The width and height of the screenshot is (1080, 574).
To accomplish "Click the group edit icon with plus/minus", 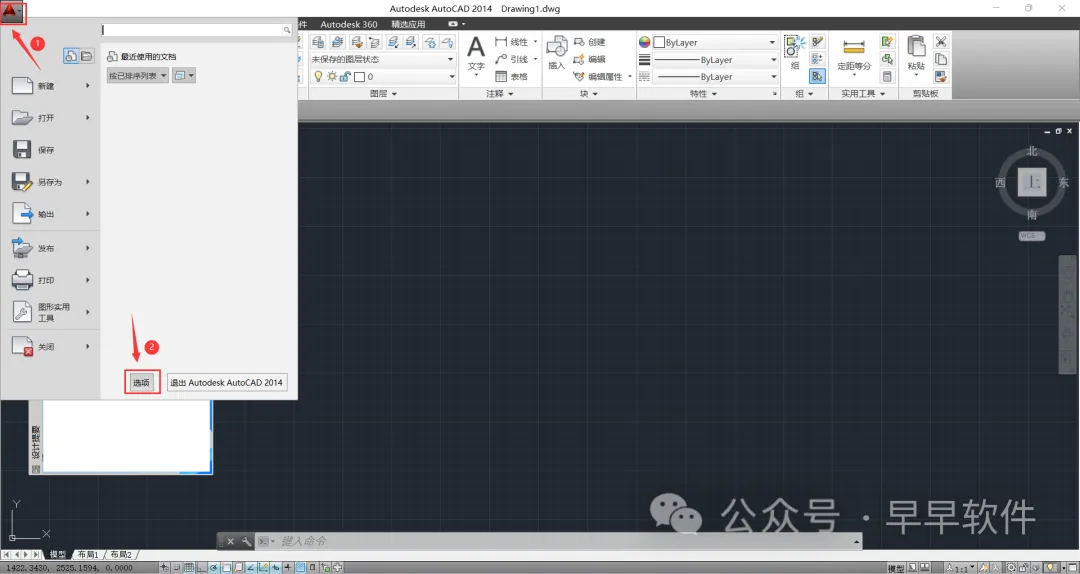I will tap(818, 59).
